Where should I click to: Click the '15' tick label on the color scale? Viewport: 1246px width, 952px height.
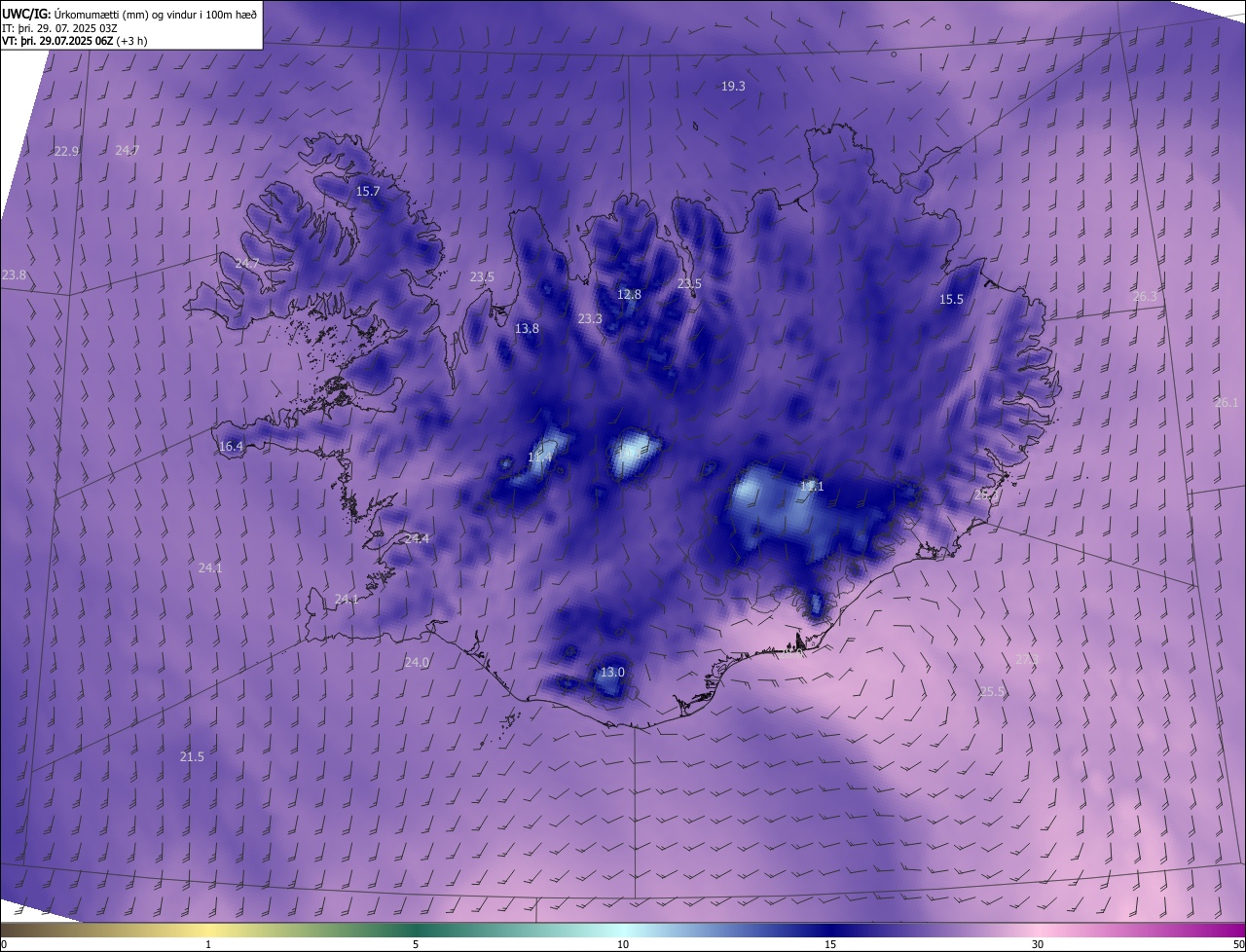coord(830,944)
